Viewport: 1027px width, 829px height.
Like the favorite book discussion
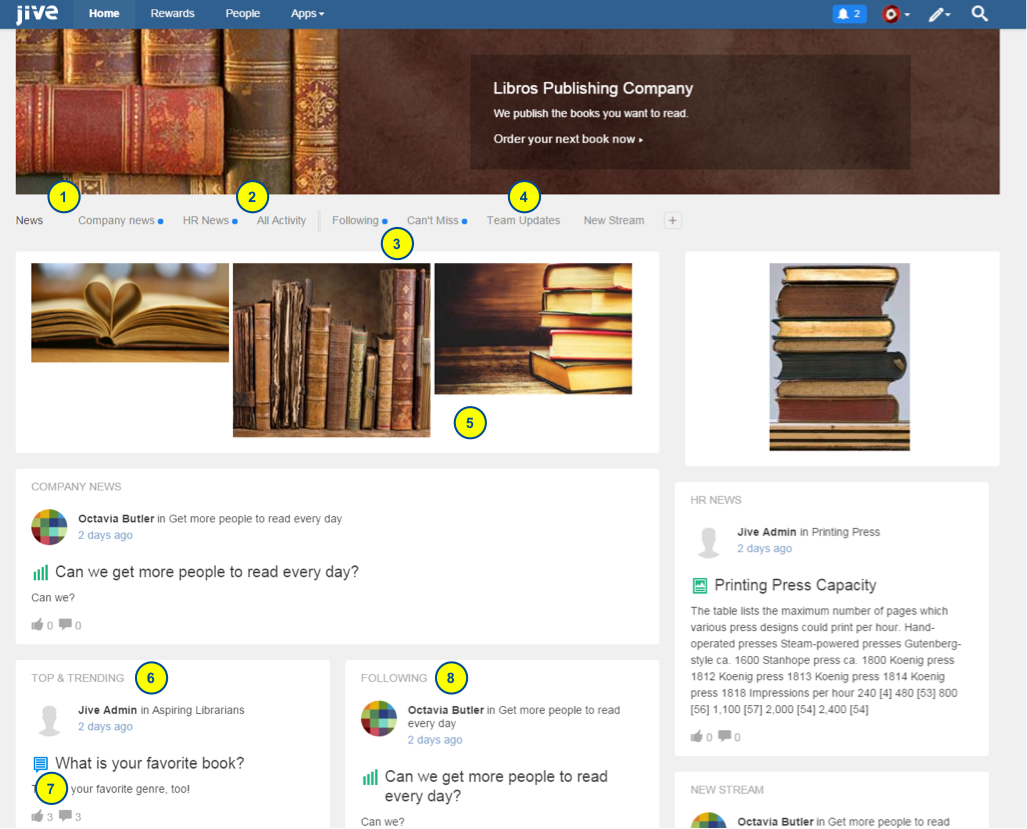tap(37, 816)
